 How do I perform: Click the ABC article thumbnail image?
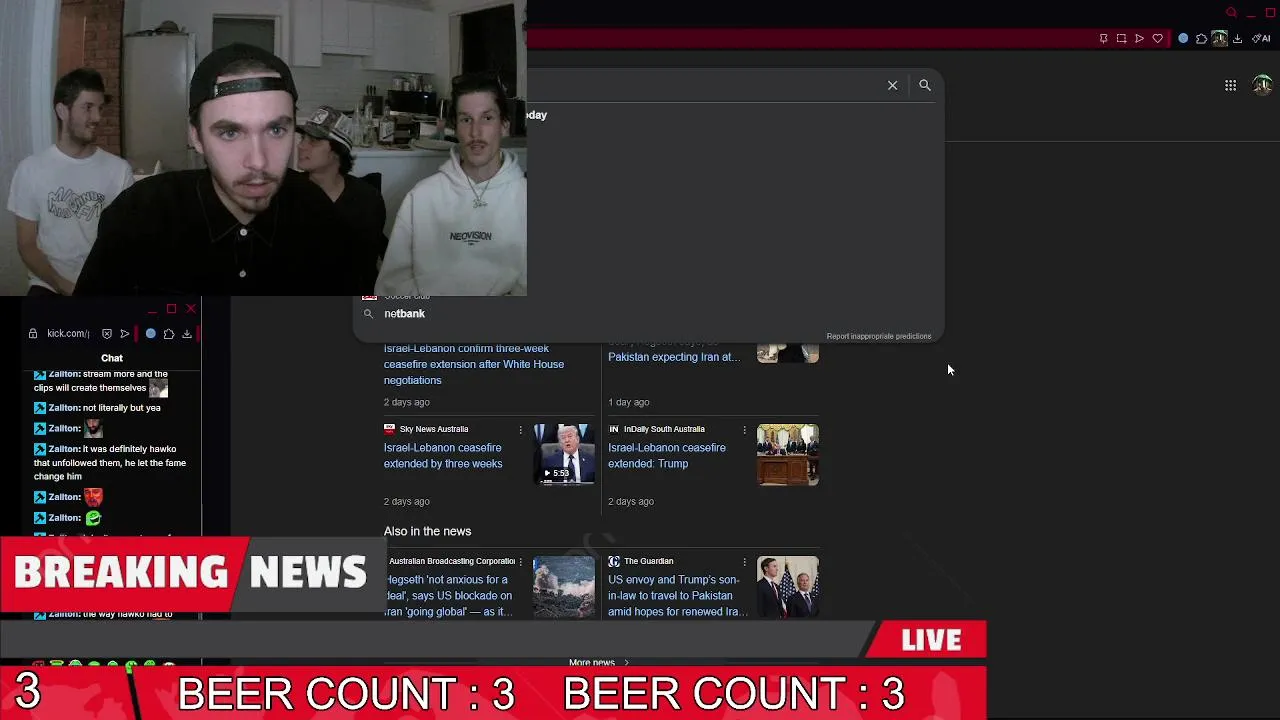pyautogui.click(x=564, y=587)
